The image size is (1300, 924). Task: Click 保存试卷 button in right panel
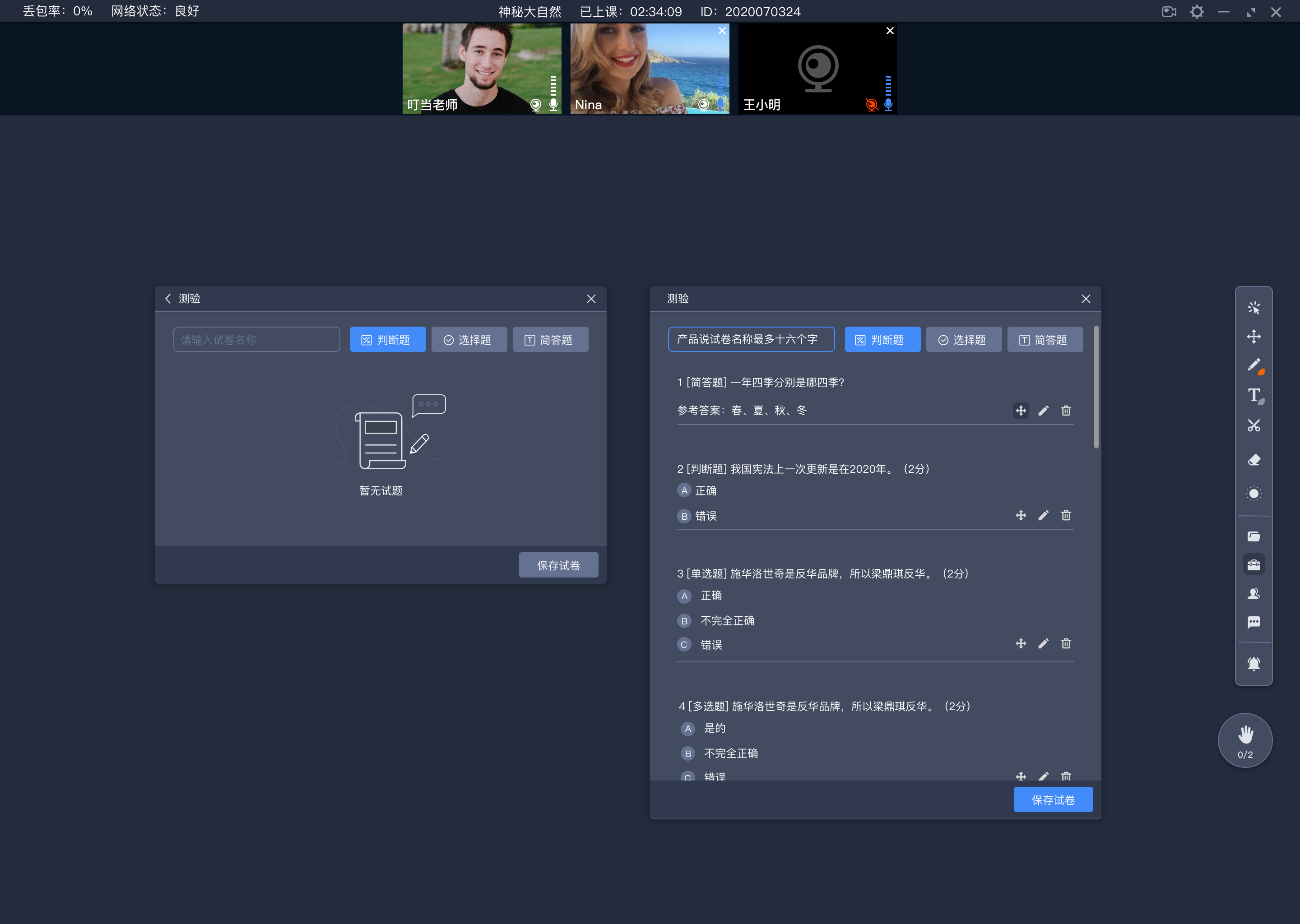[1053, 800]
